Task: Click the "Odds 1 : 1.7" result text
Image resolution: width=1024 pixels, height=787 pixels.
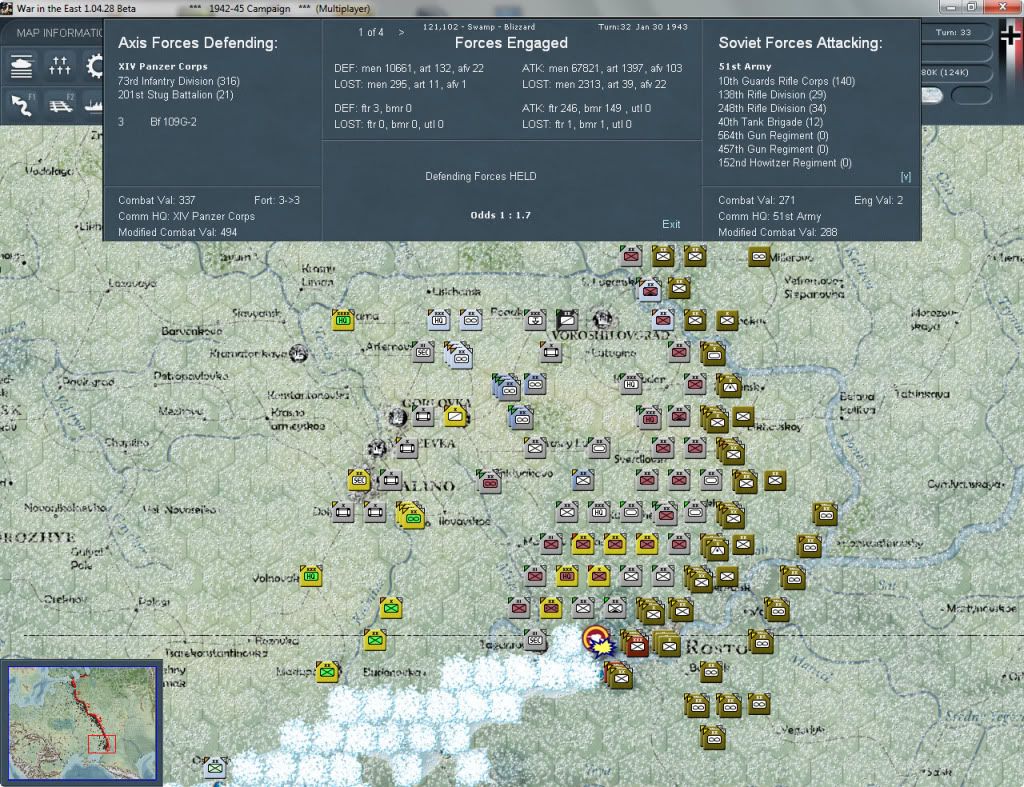Action: click(x=500, y=215)
